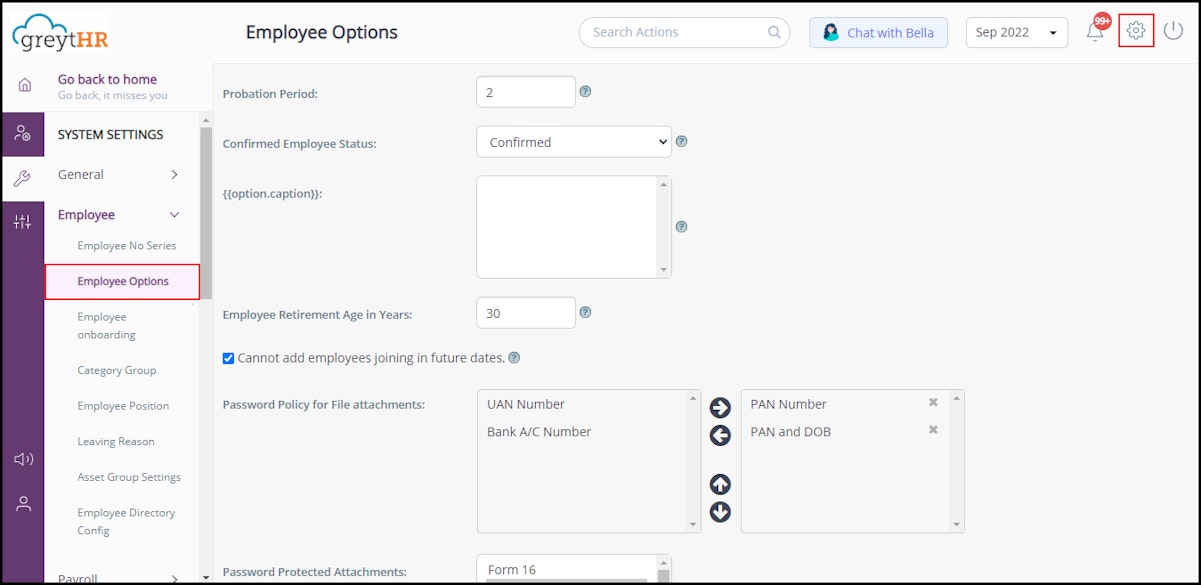Click the Probation Period help icon
The width and height of the screenshot is (1201, 585).
586,91
